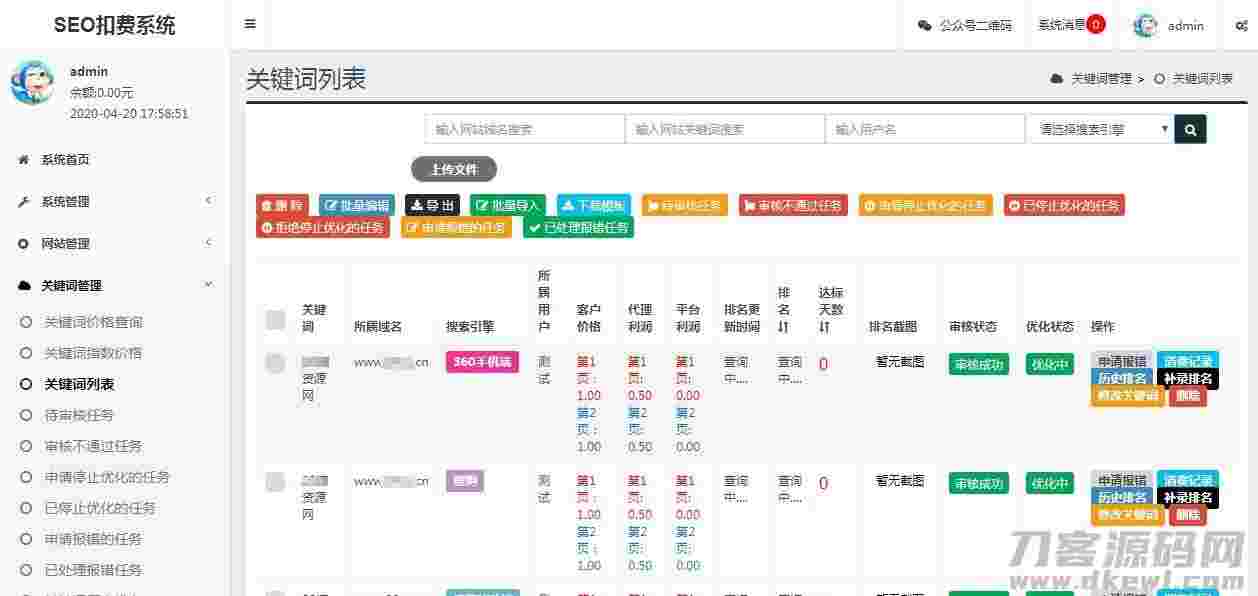The height and width of the screenshot is (596, 1258).
Task: Click the 公众号二维码 WeChat icon
Action: [x=924, y=26]
